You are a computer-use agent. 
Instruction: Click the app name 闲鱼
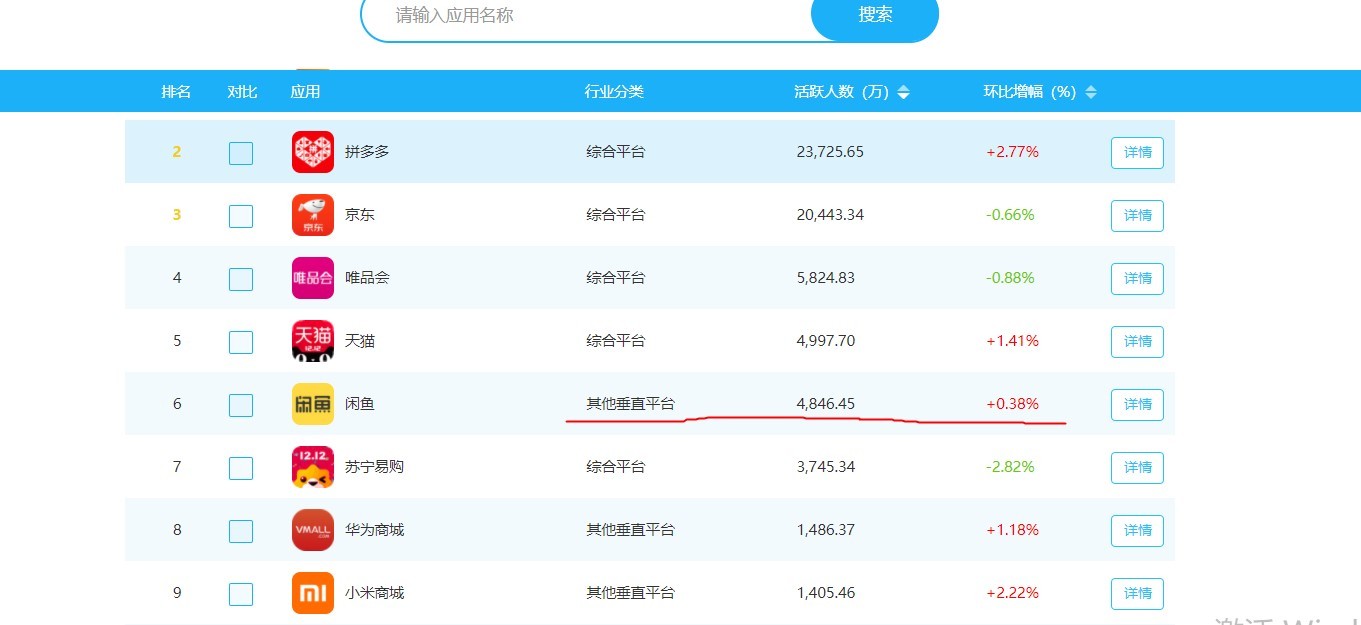360,404
